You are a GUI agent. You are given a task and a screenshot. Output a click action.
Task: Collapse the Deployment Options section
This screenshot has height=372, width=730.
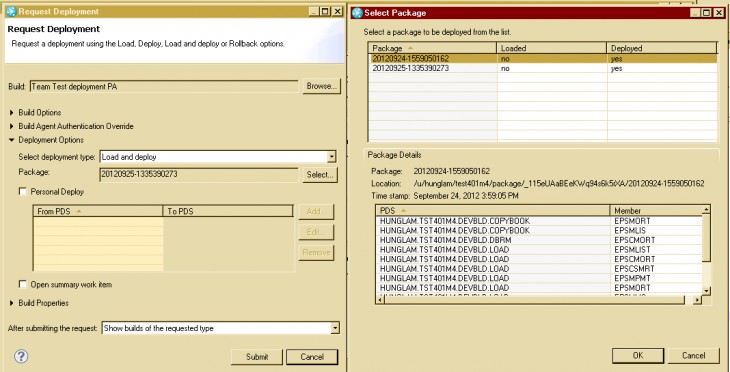[x=12, y=140]
